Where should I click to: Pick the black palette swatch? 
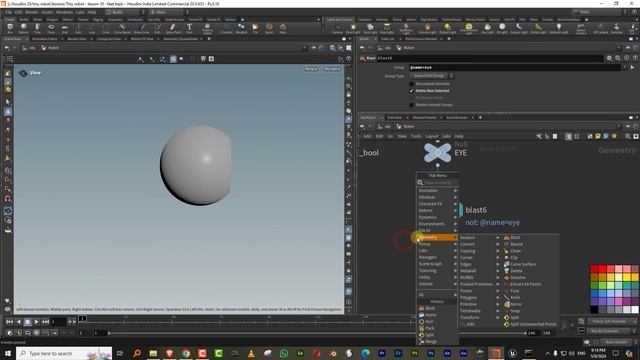(594, 310)
